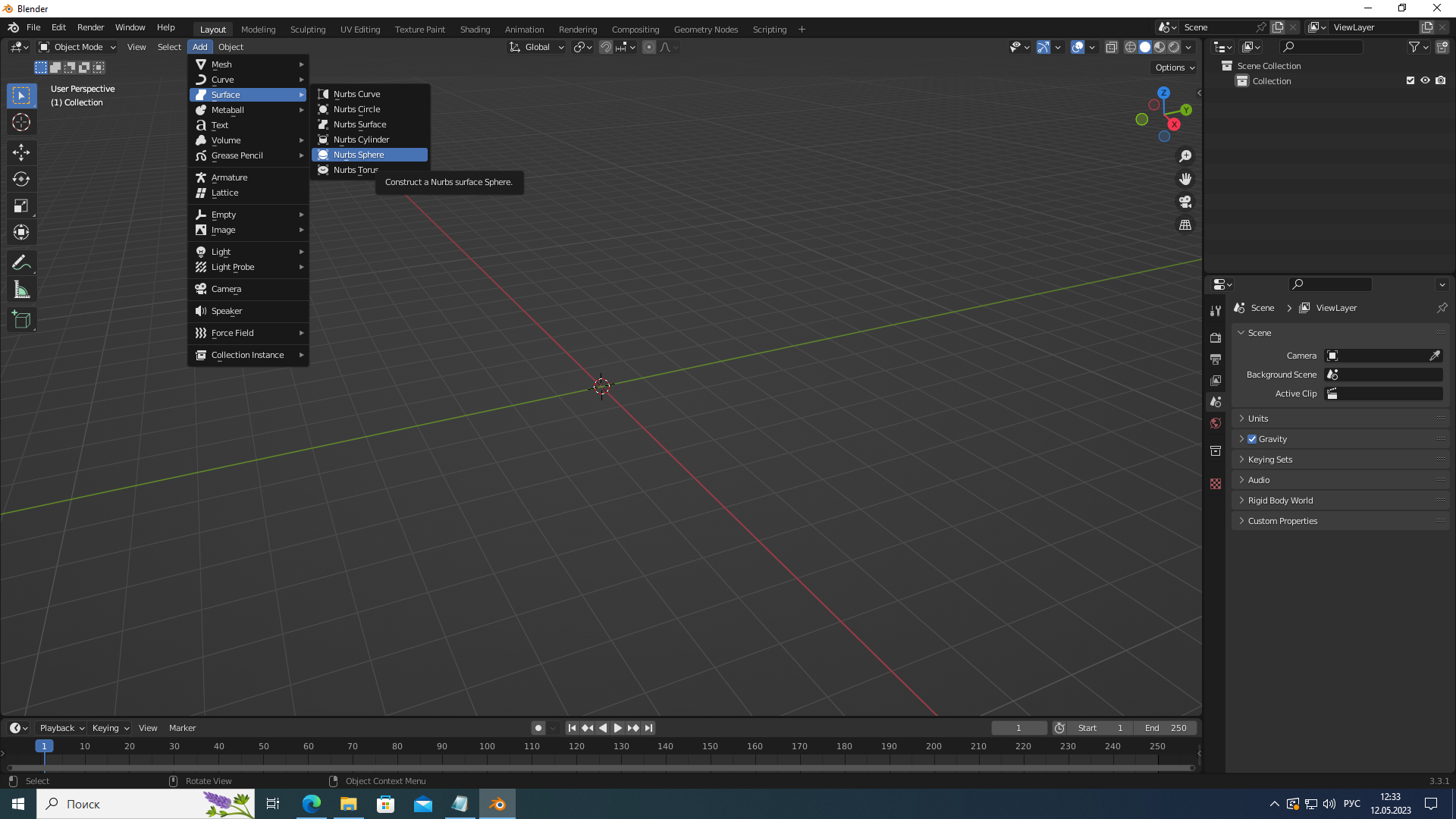
Task: Play the timeline animation
Action: pyautogui.click(x=618, y=728)
